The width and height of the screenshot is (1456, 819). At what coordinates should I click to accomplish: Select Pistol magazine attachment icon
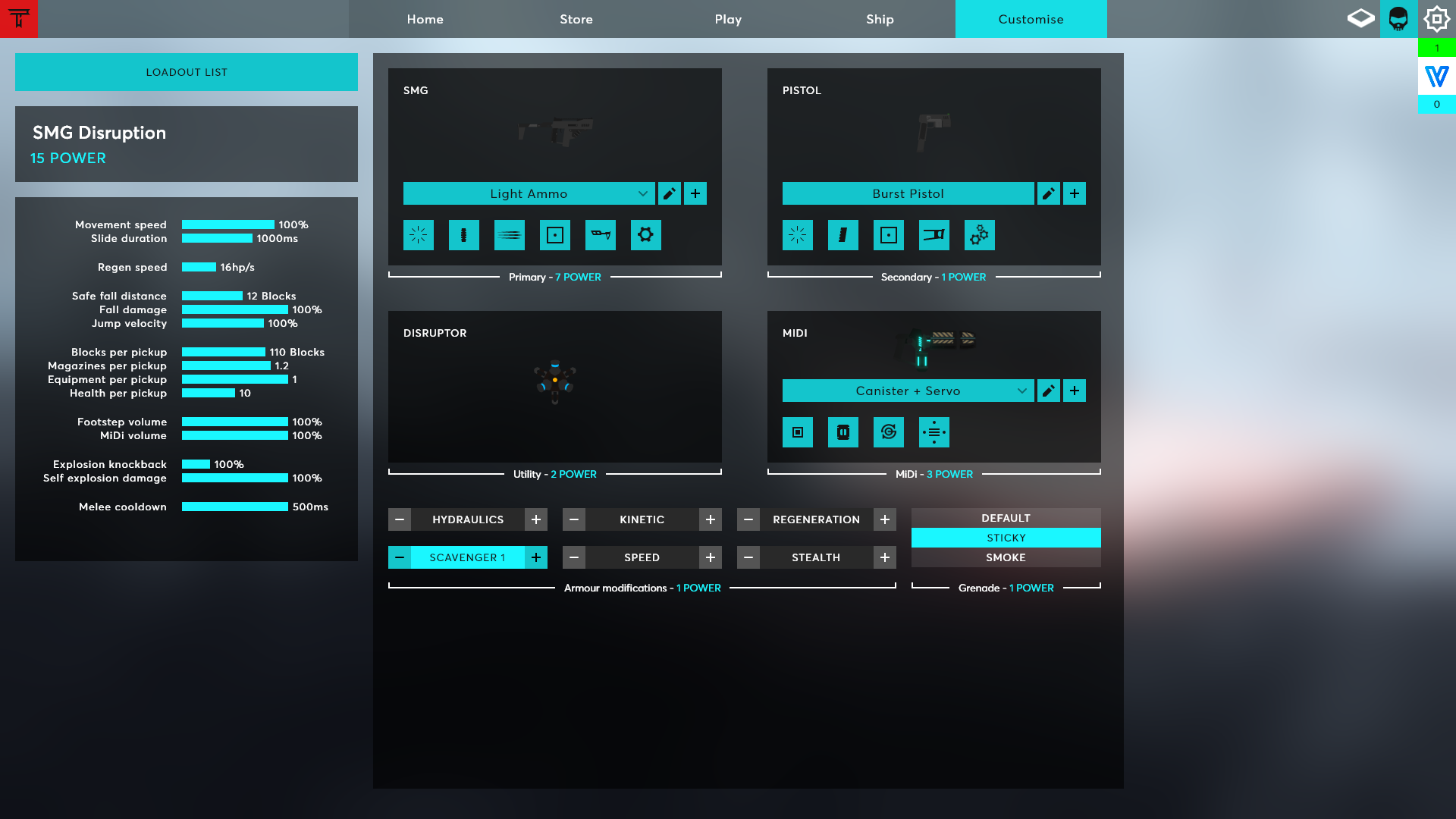click(x=843, y=235)
